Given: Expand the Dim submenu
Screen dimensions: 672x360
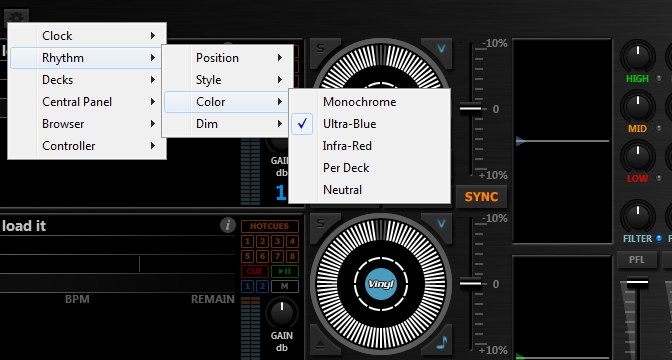Looking at the screenshot, I should pos(228,124).
